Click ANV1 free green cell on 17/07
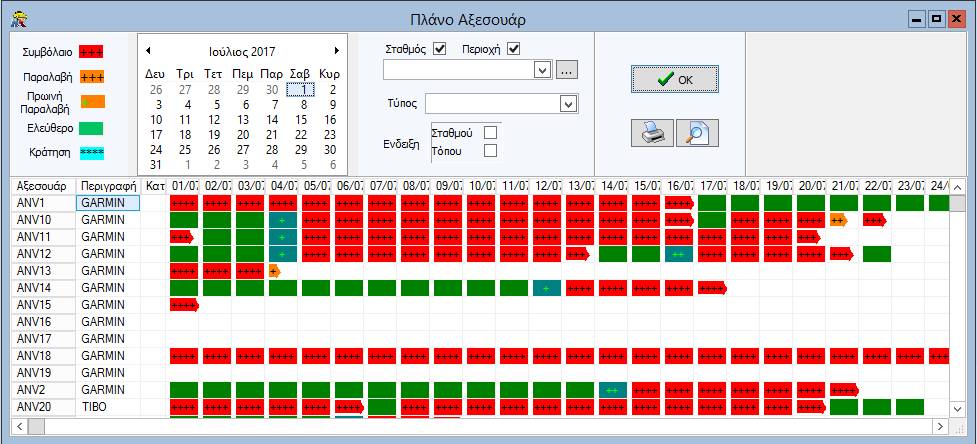Image resolution: width=977 pixels, height=444 pixels. 712,203
